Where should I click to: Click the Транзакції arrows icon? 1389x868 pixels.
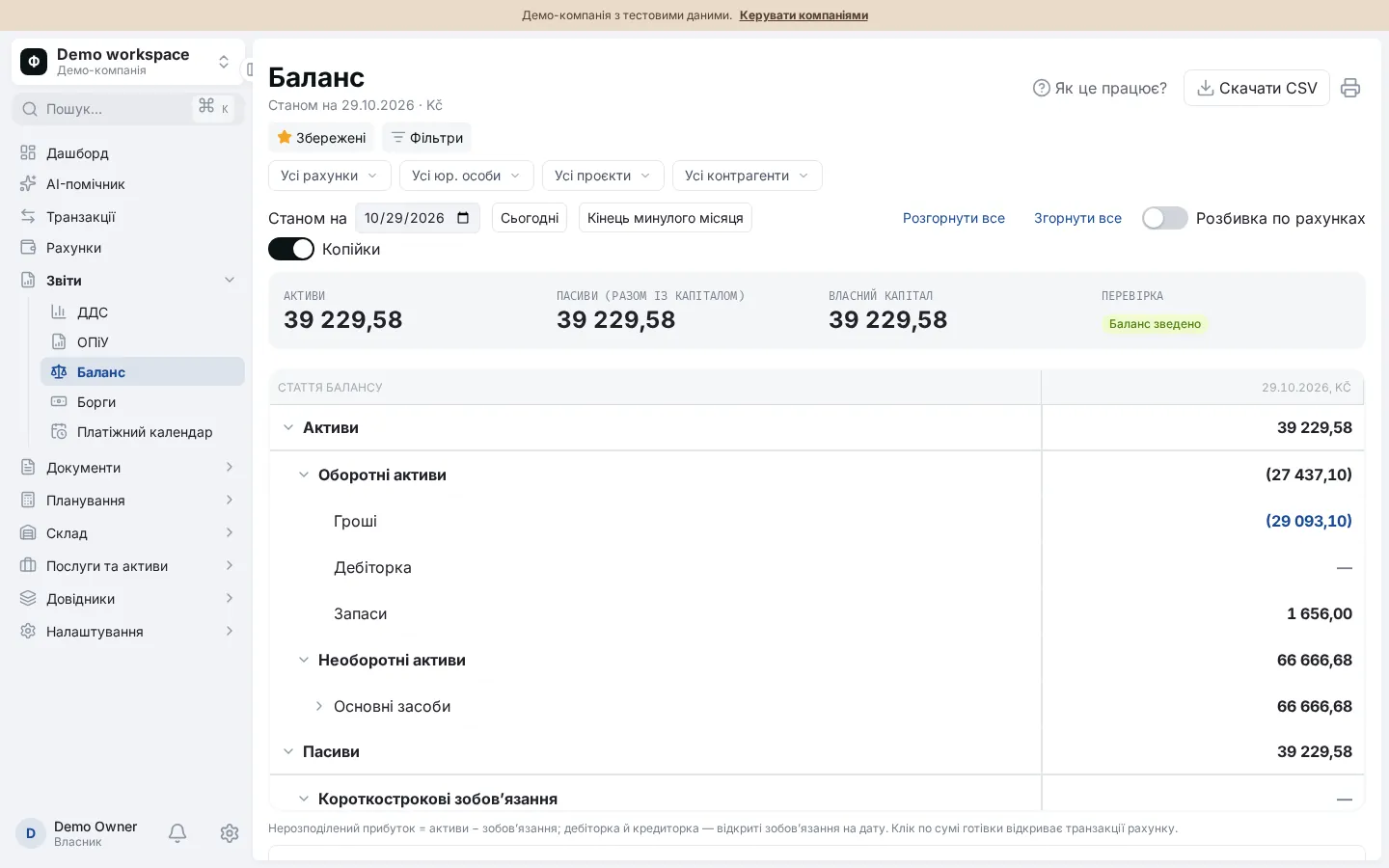pyautogui.click(x=28, y=217)
